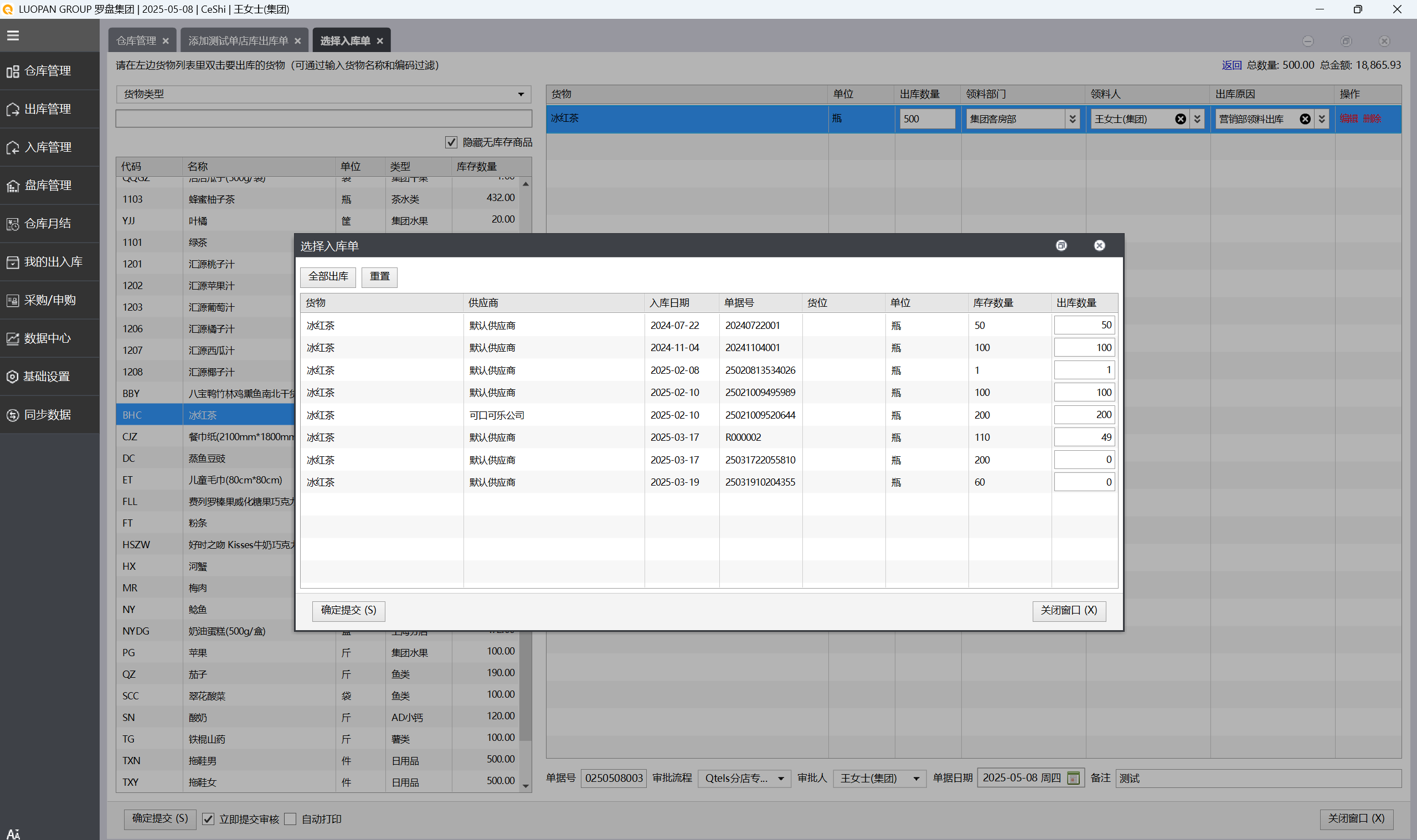The height and width of the screenshot is (840, 1417).
Task: Select the 拖鞋男 row in goods list
Action: (318, 760)
